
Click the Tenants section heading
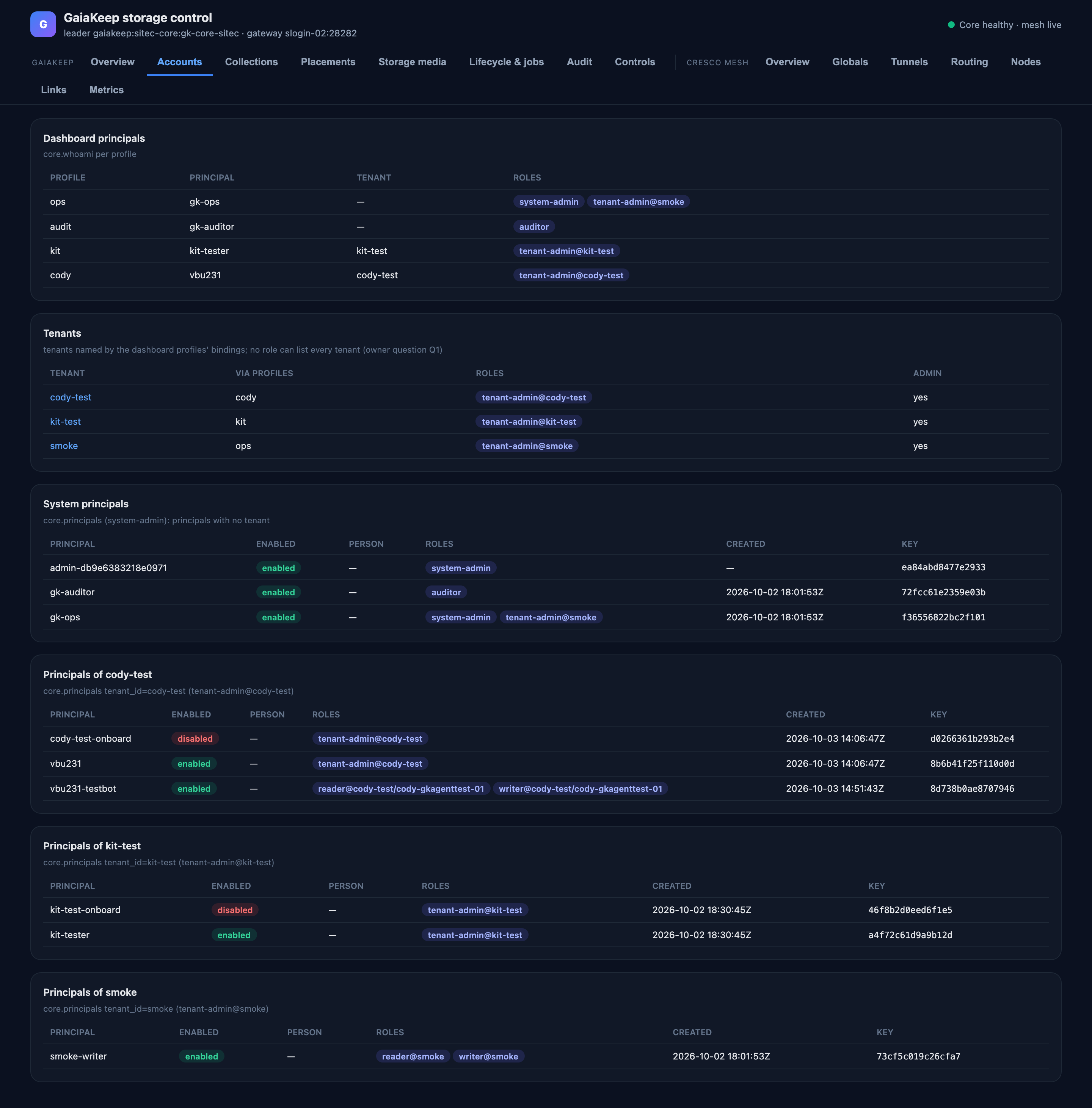pyautogui.click(x=62, y=333)
